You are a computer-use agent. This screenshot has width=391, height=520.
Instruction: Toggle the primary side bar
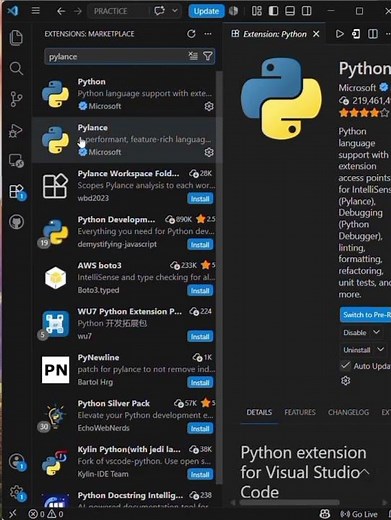coord(273,11)
